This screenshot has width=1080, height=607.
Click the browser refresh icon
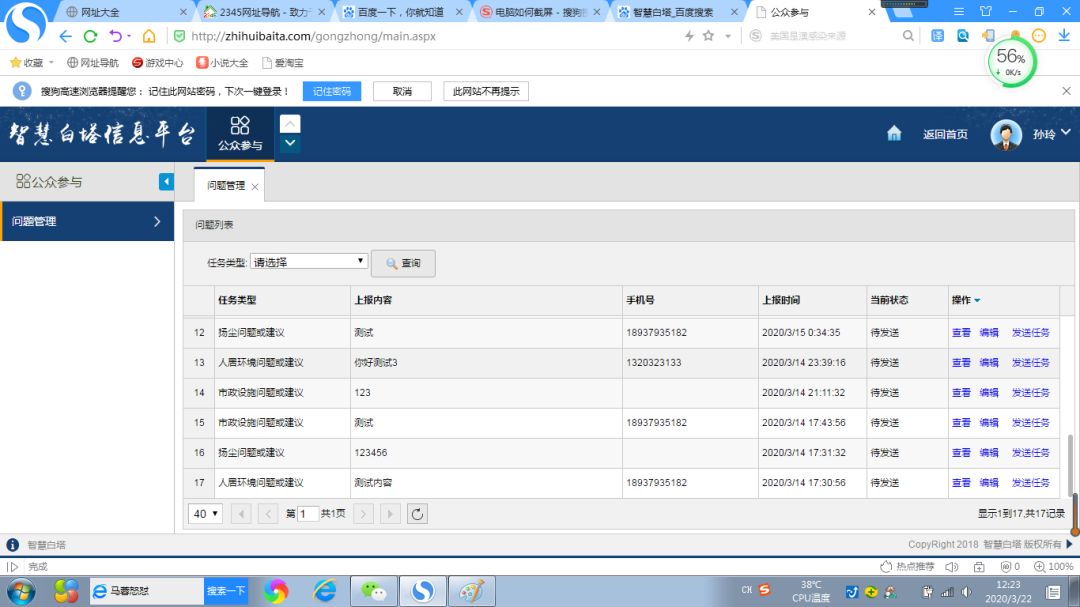click(89, 34)
